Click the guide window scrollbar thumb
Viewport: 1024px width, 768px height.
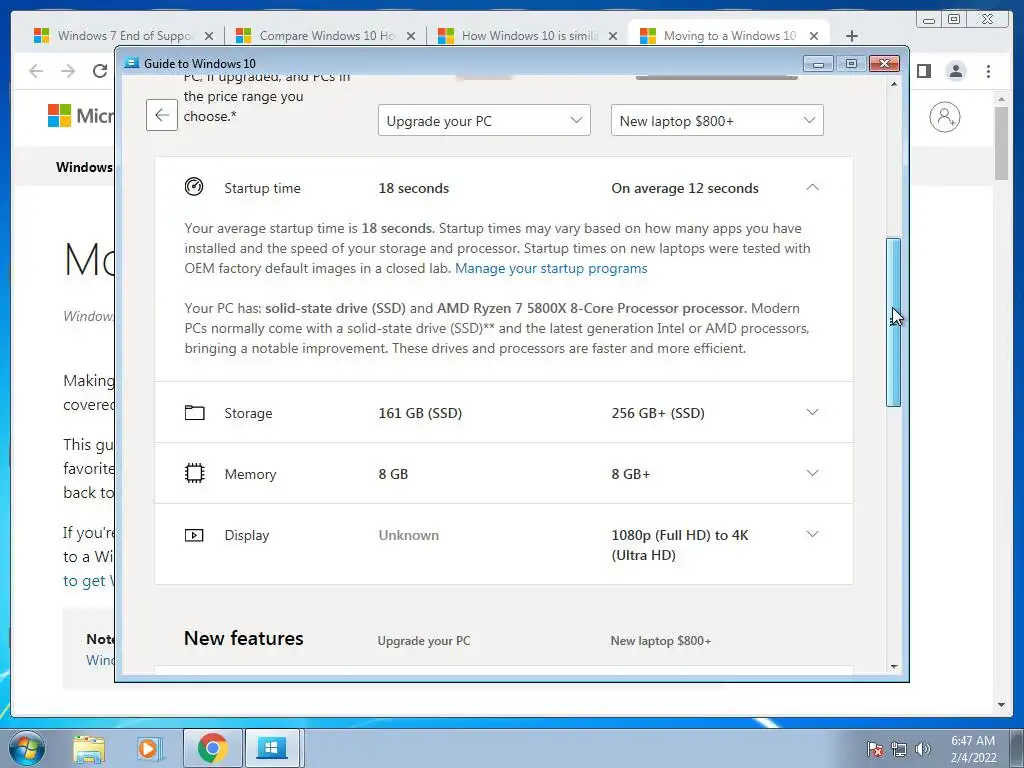(893, 323)
